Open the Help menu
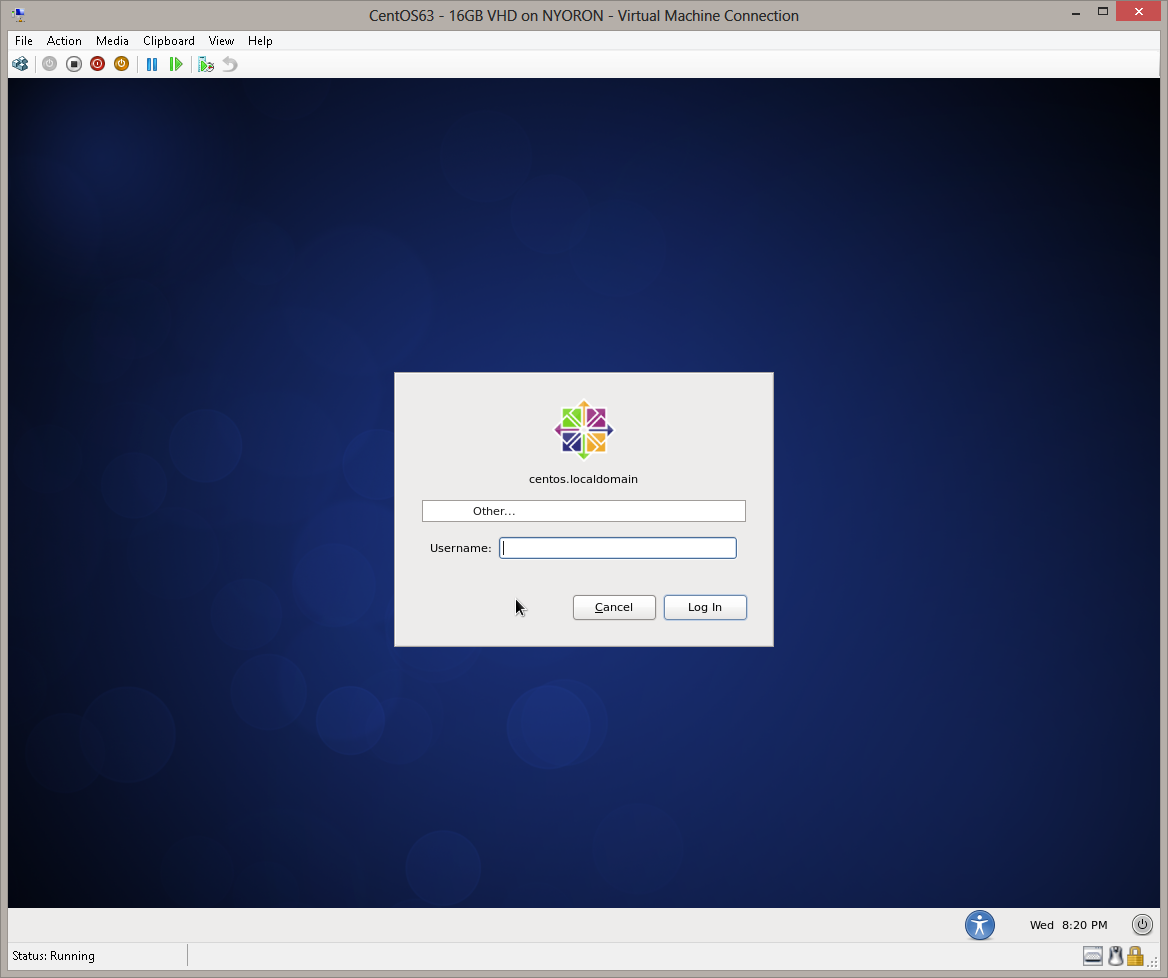This screenshot has height=978, width=1168. [260, 41]
